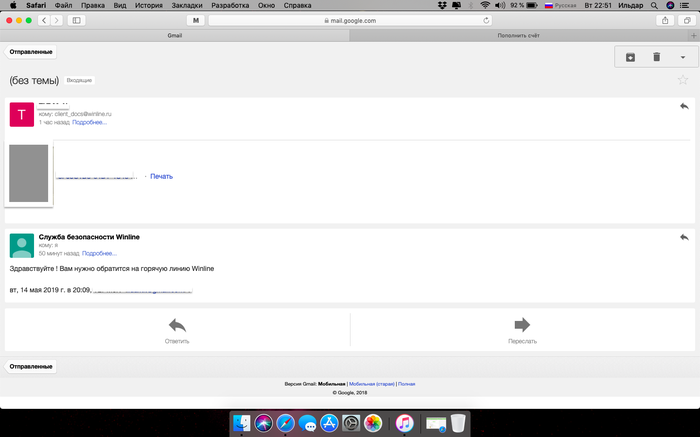Toggle the Safari sidebar button

tap(77, 20)
